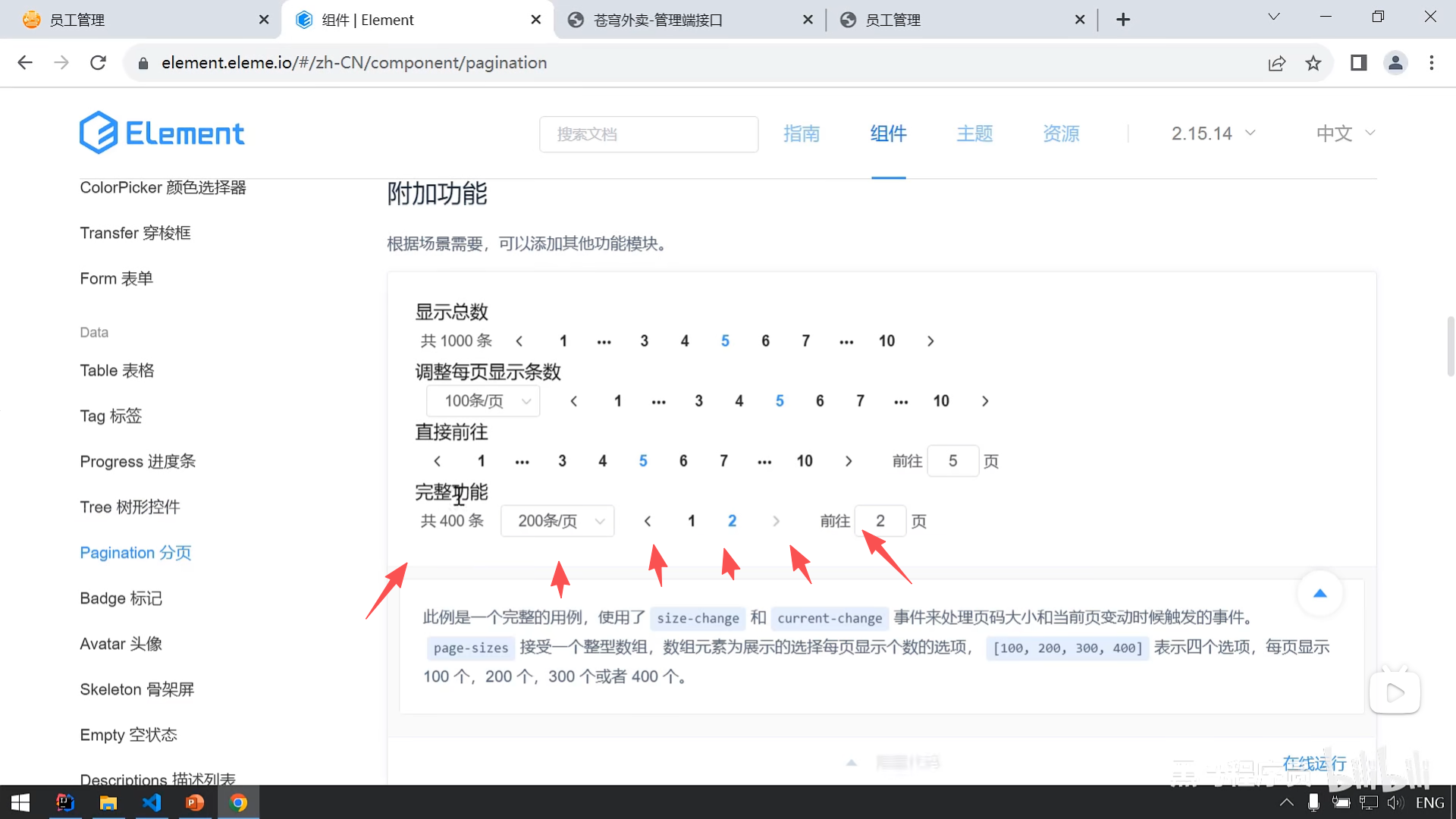Open Visual Studio Code from taskbar
The width and height of the screenshot is (1456, 819).
[x=152, y=802]
